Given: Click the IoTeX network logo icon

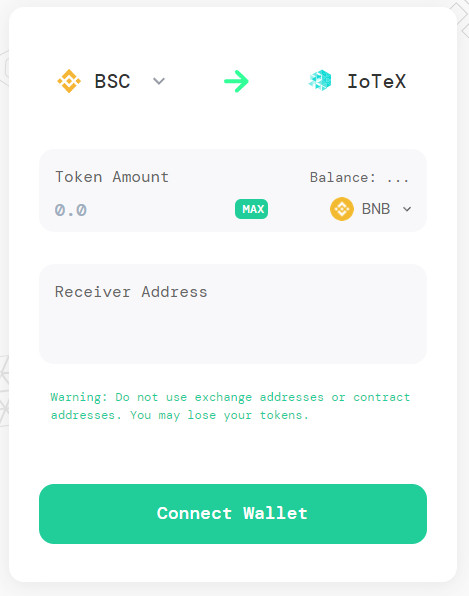Looking at the screenshot, I should click(x=320, y=81).
